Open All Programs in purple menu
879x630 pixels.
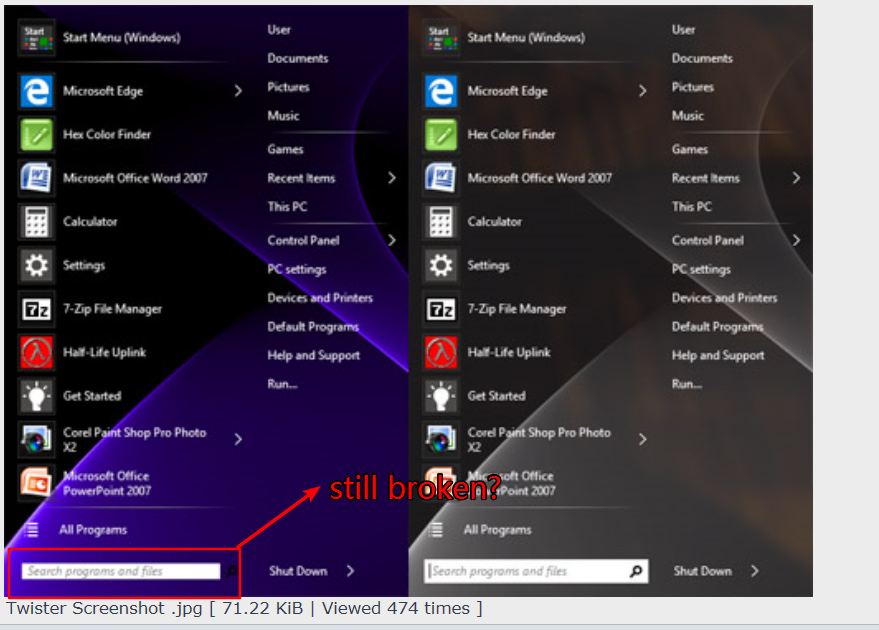pos(93,530)
